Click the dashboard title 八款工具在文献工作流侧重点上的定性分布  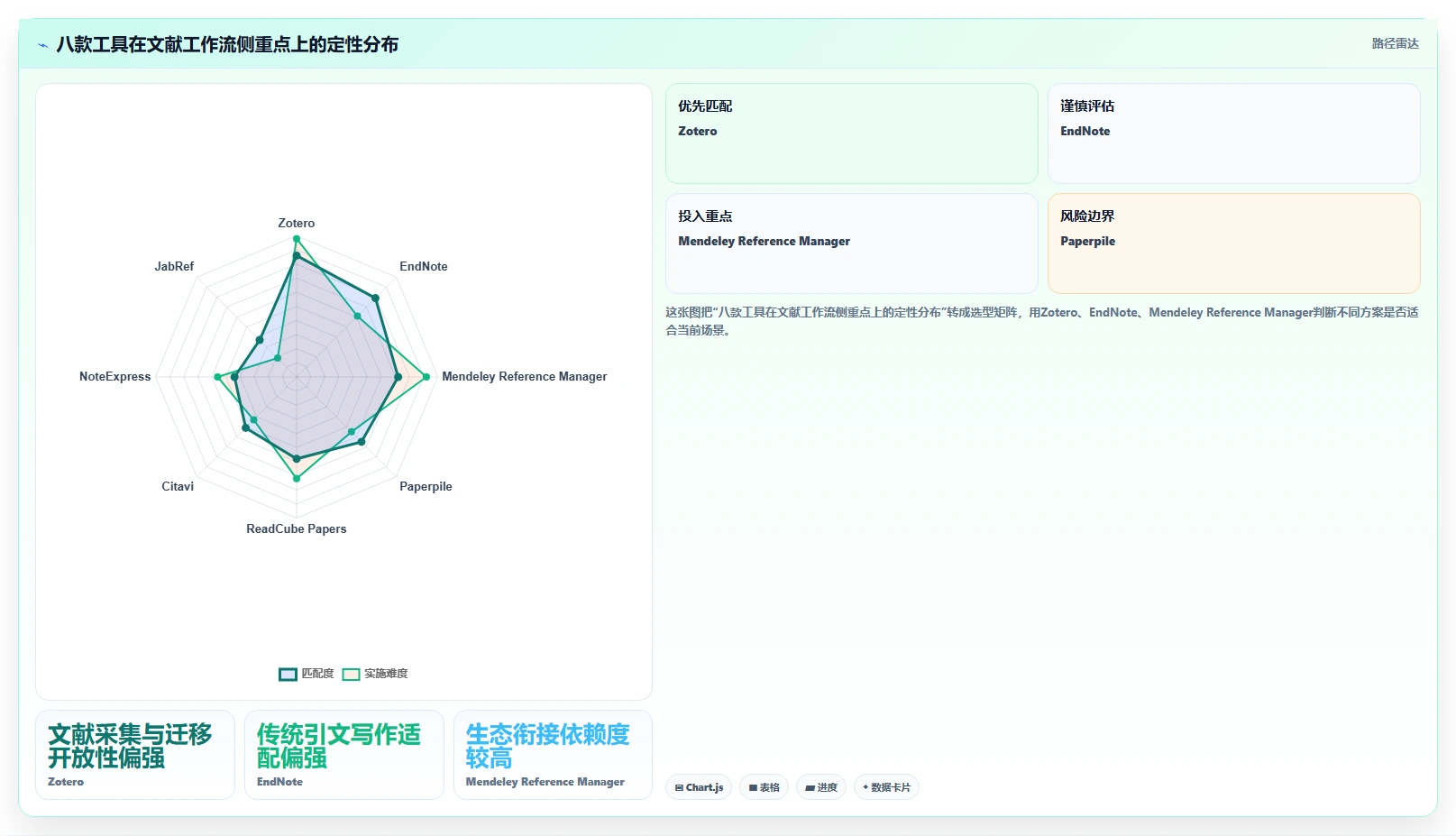click(x=227, y=44)
